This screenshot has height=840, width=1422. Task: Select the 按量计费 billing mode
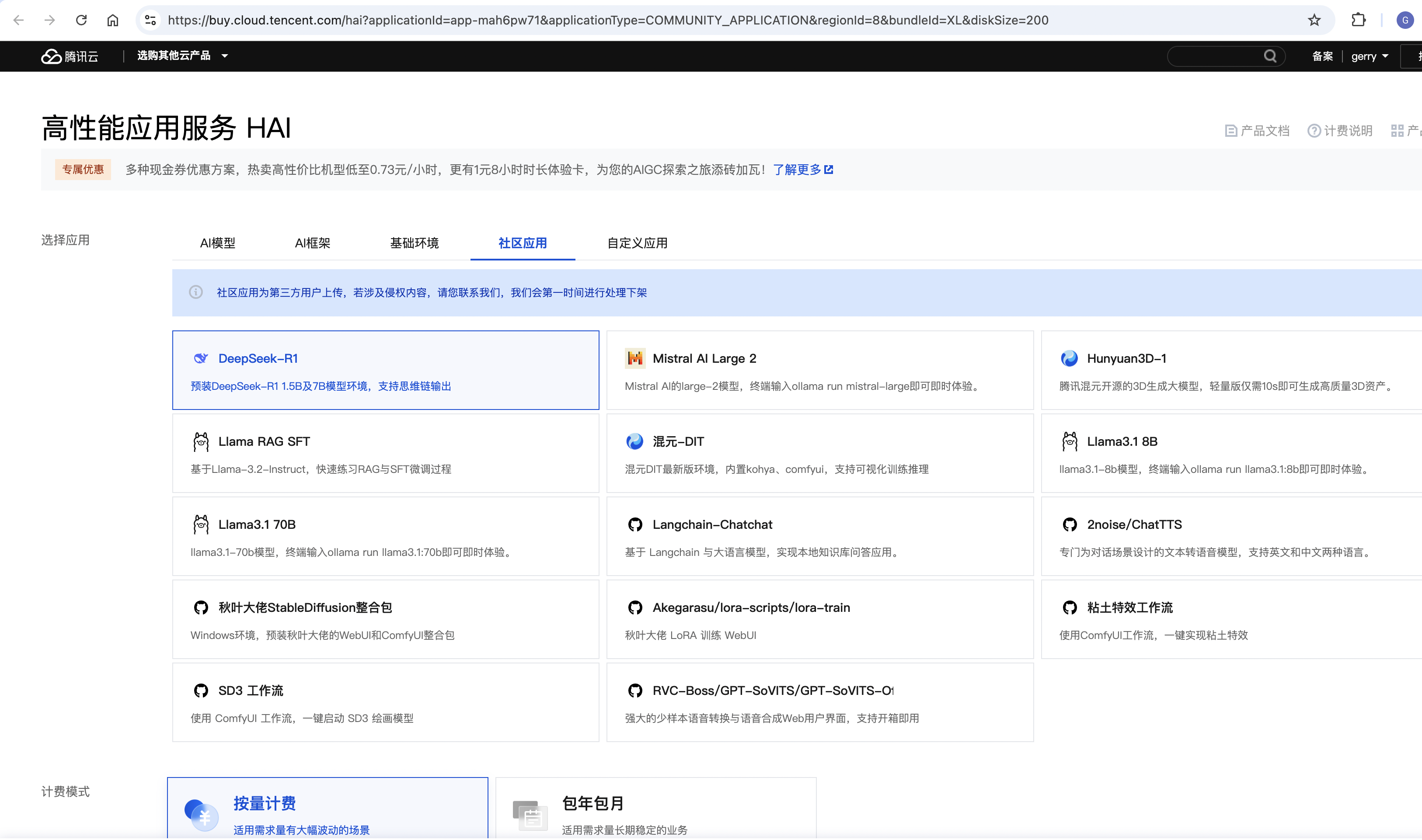pos(328,809)
